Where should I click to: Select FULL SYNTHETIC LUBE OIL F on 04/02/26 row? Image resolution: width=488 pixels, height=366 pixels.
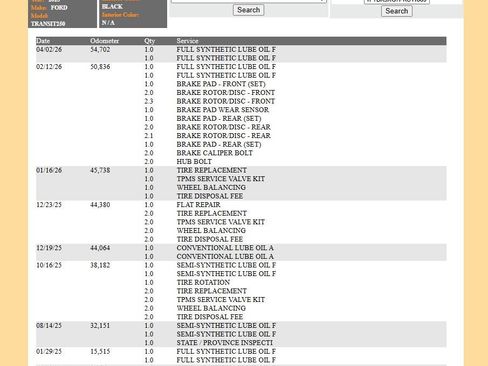point(226,49)
